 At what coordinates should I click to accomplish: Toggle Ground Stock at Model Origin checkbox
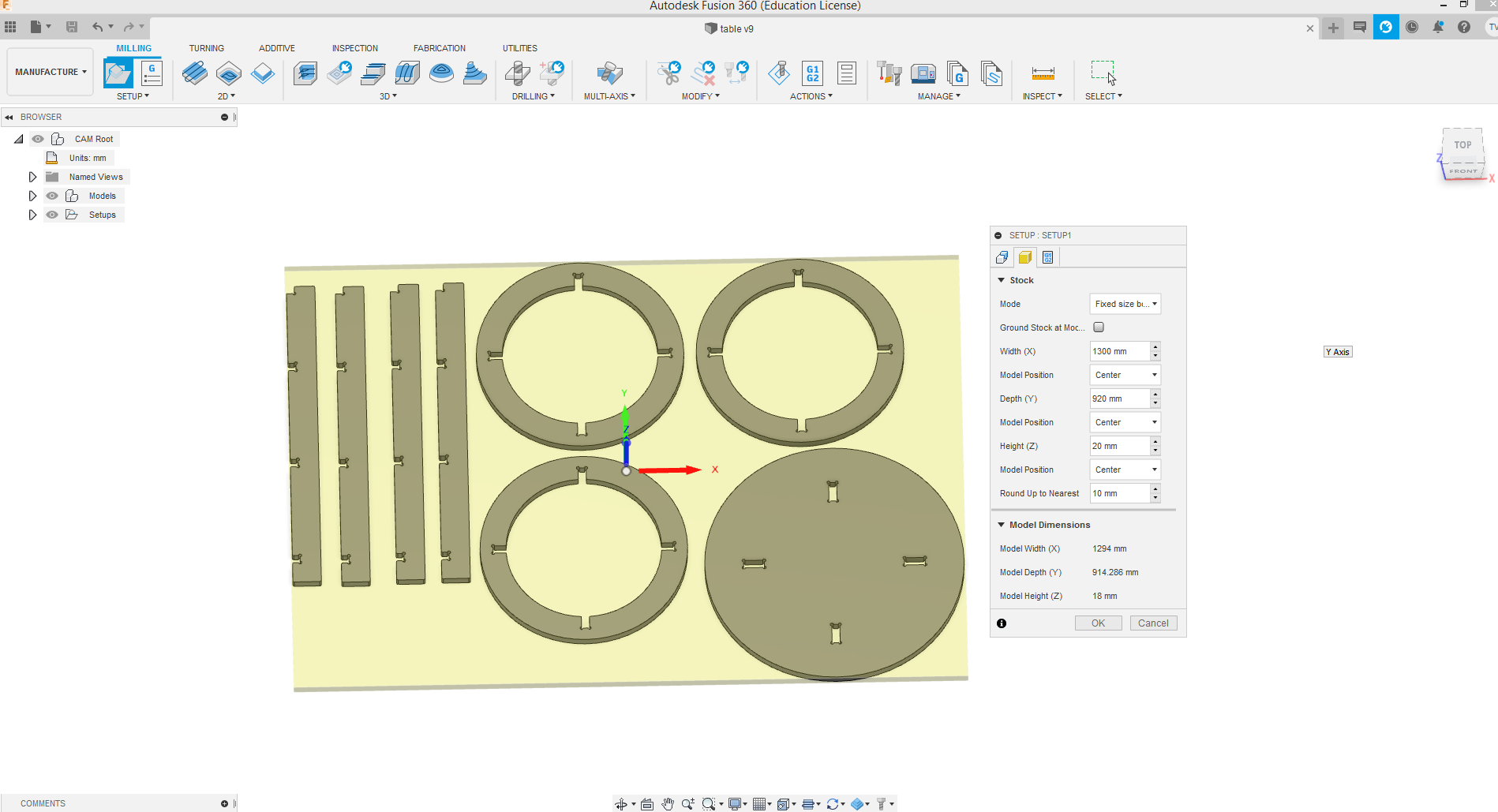pos(1099,327)
